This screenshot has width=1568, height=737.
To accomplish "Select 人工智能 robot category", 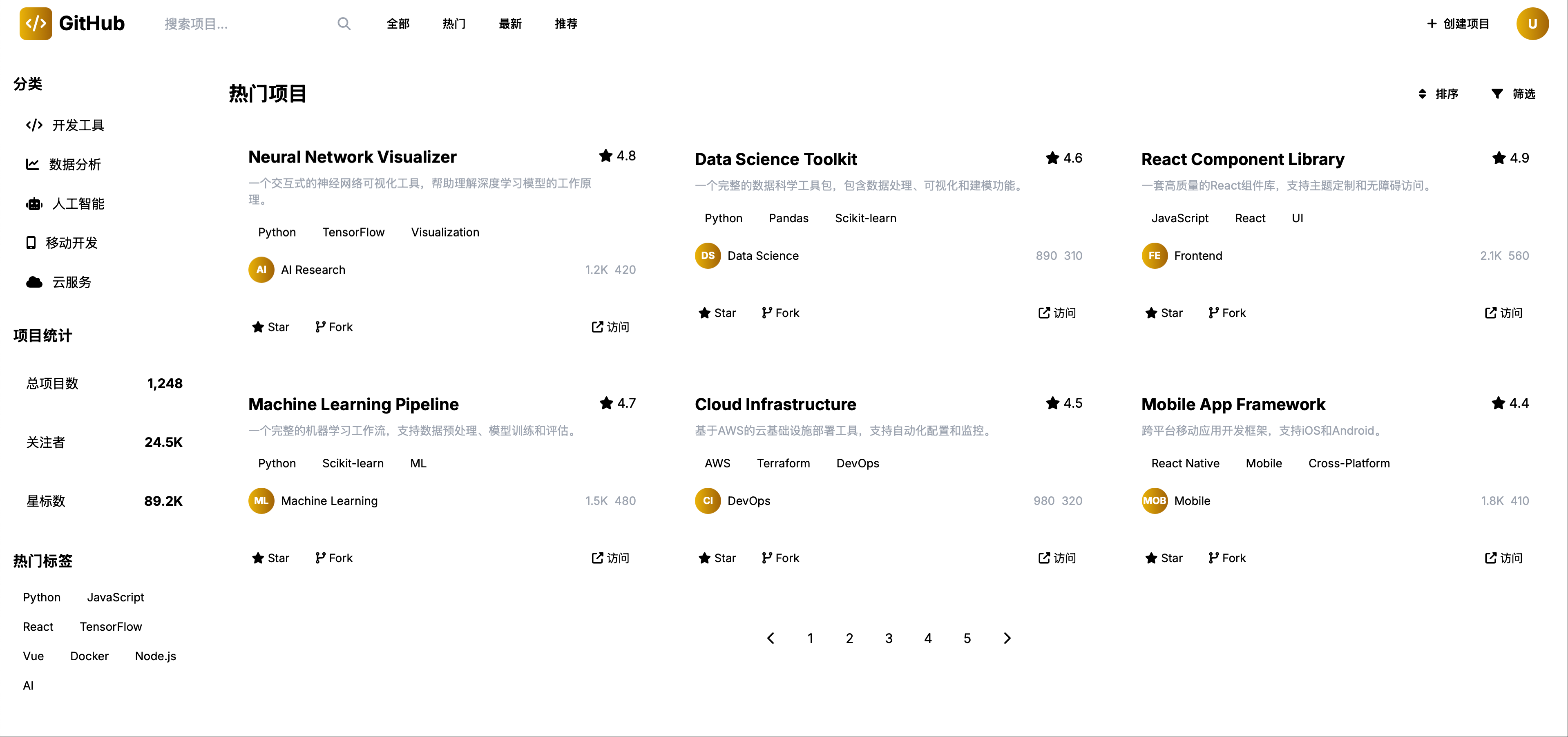I will tap(65, 204).
